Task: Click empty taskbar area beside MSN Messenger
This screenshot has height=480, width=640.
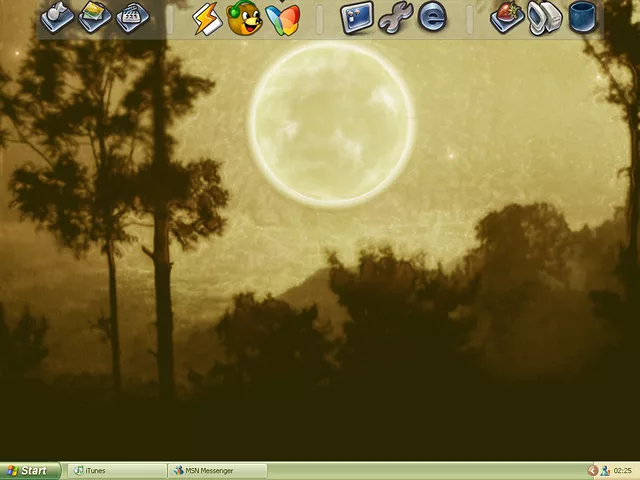Action: [420, 470]
